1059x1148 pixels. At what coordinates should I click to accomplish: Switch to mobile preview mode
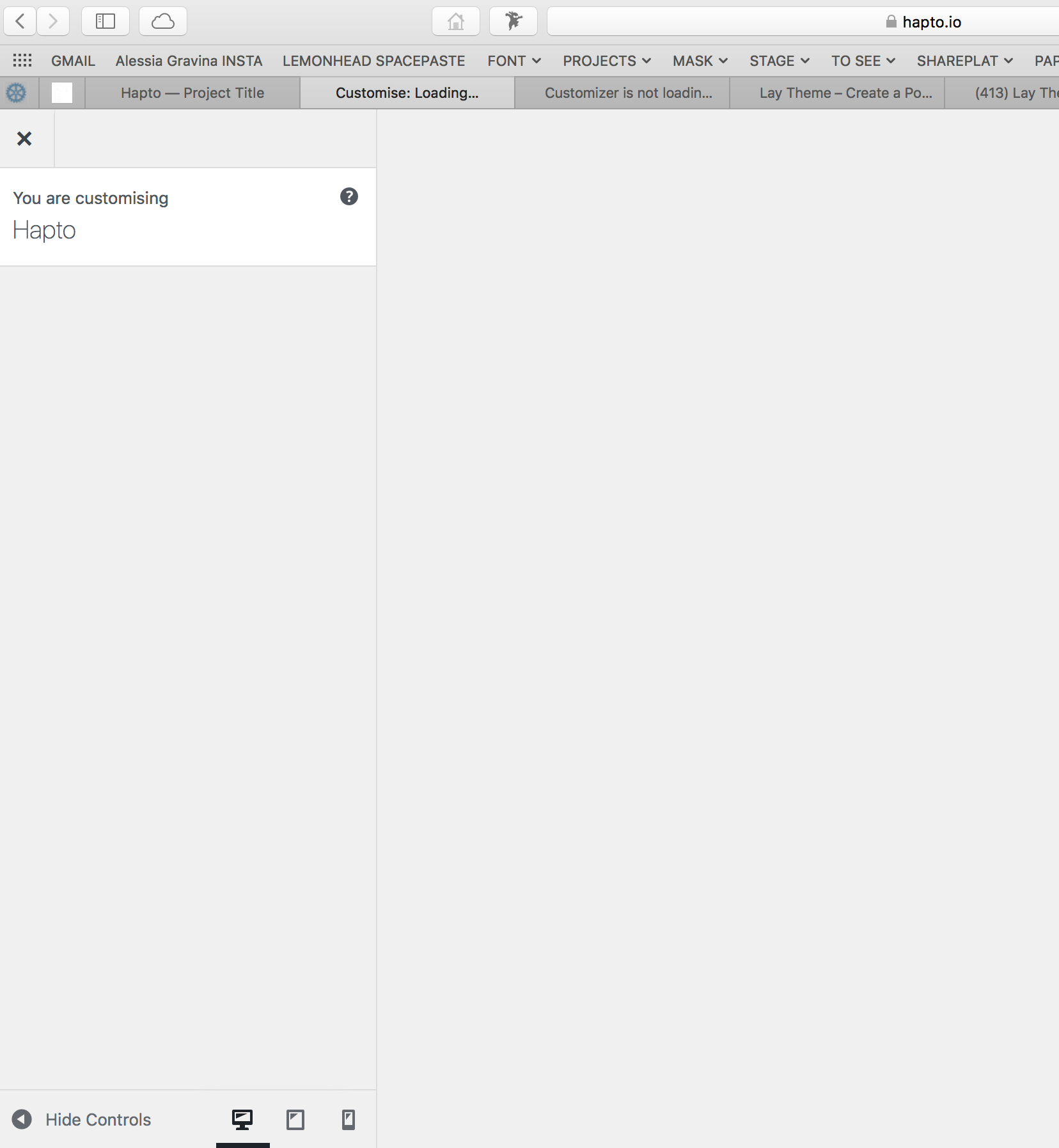pyautogui.click(x=348, y=1119)
